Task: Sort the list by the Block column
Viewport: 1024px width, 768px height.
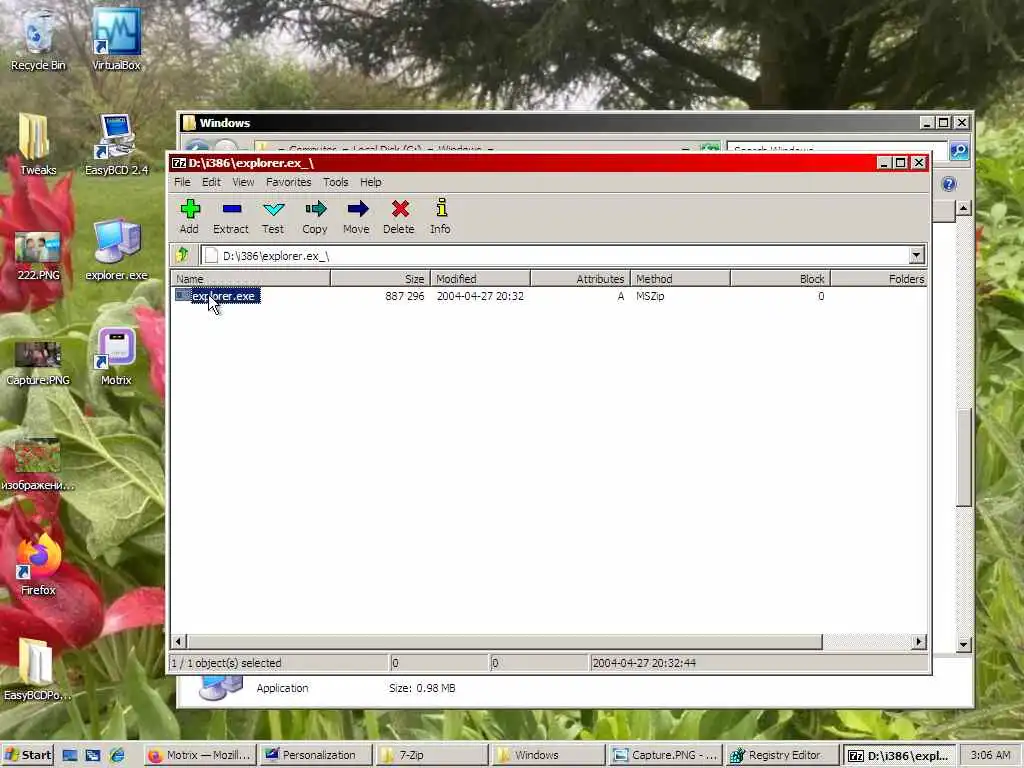Action: click(780, 279)
